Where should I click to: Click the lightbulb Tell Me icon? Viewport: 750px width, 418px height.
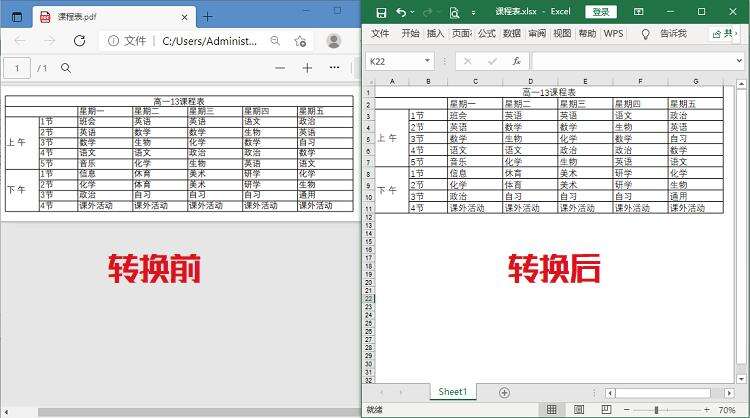click(x=645, y=34)
